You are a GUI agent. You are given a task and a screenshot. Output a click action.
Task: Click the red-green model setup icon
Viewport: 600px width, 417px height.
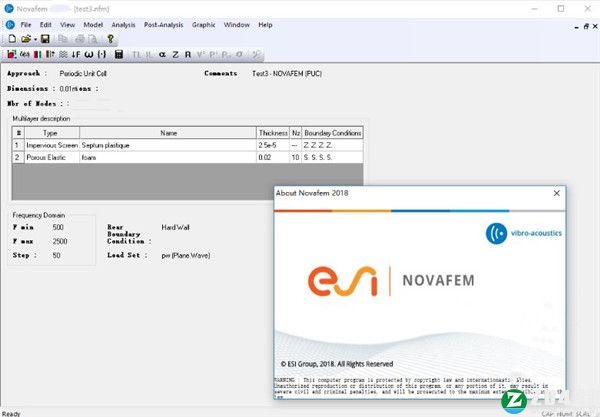(11, 54)
